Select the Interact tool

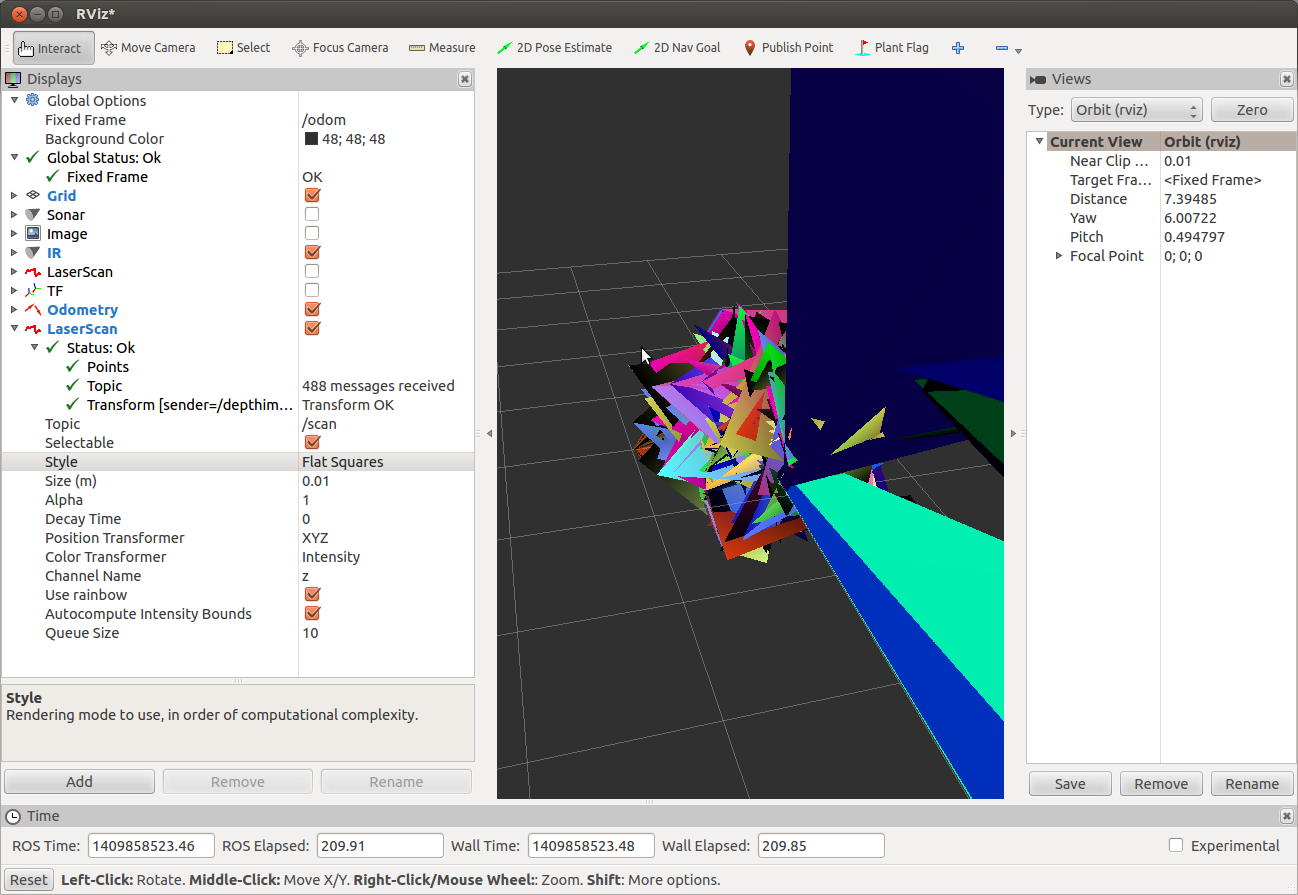coord(54,47)
